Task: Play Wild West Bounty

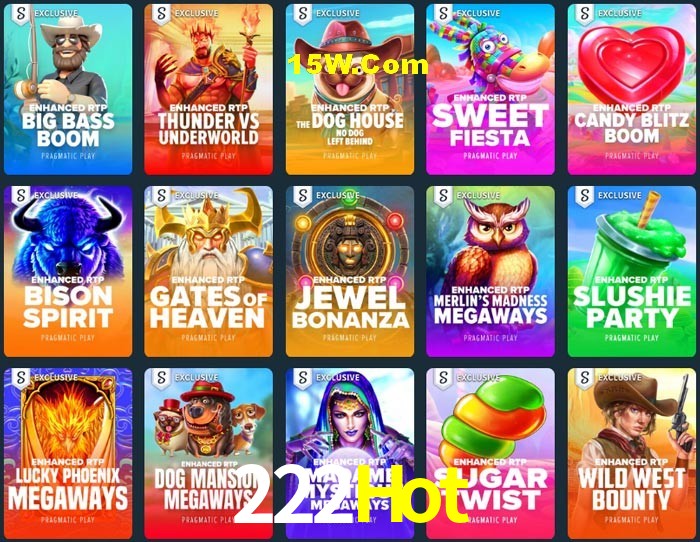Action: point(632,454)
